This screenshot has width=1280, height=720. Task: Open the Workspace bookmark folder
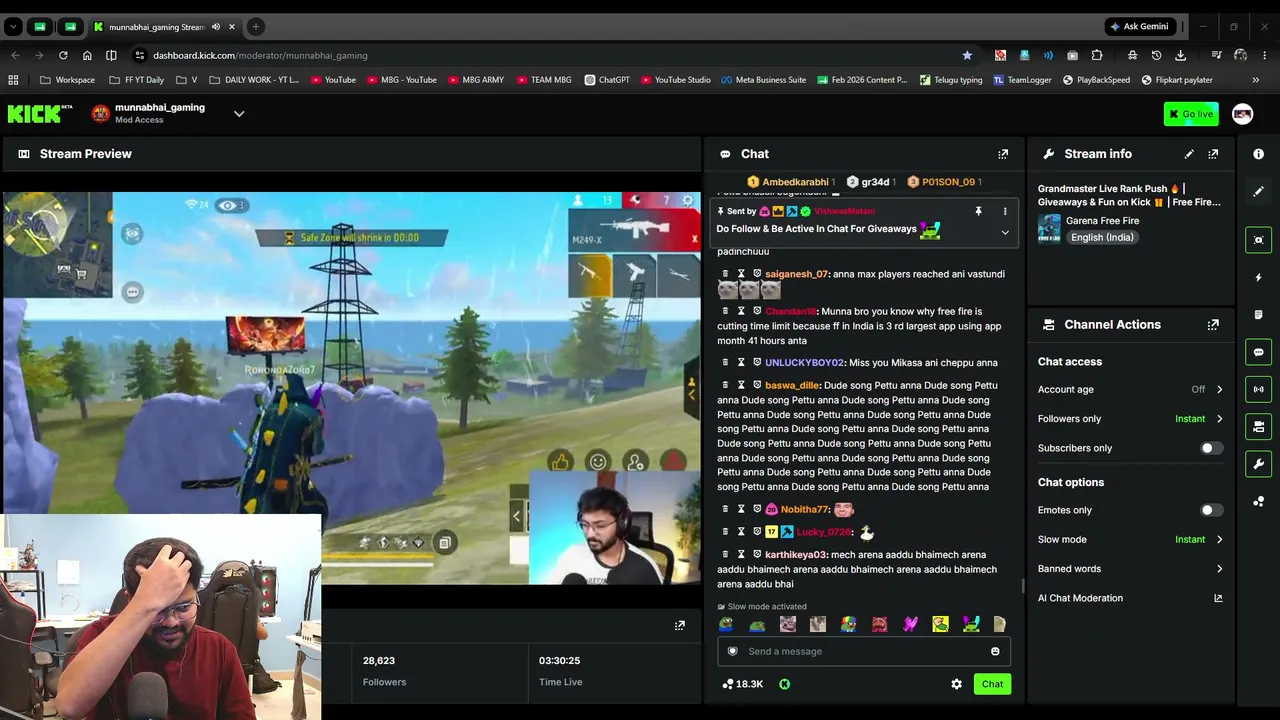(67, 80)
